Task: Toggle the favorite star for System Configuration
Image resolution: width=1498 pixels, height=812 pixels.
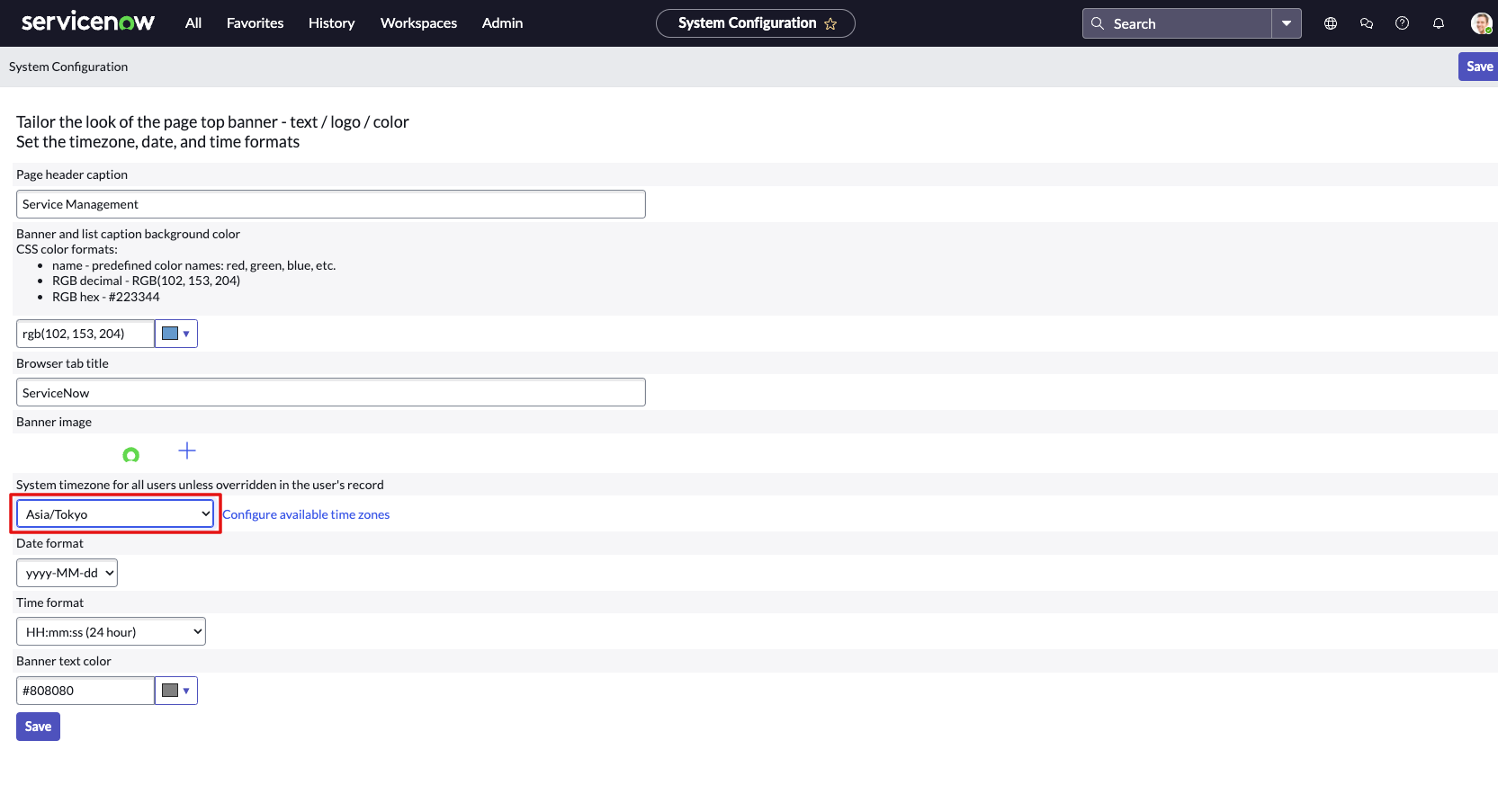Action: pyautogui.click(x=832, y=24)
